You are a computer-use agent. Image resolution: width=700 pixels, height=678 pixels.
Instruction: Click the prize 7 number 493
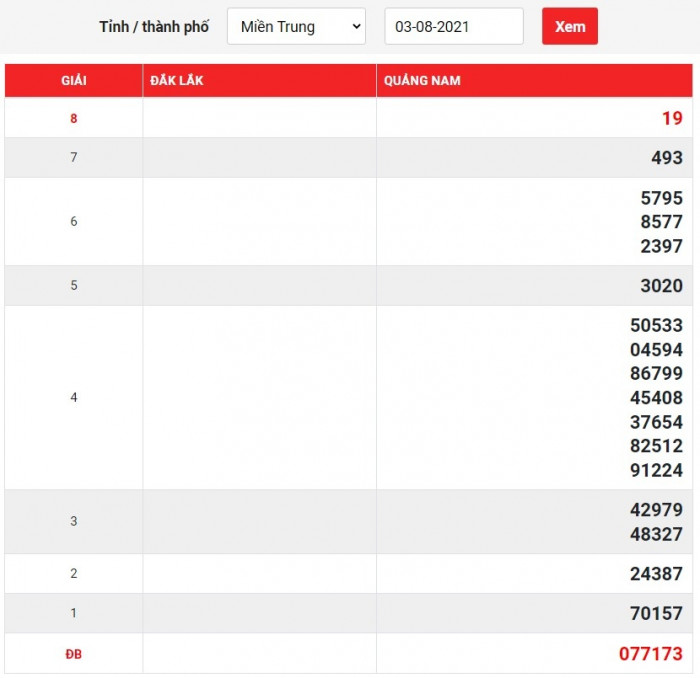click(x=666, y=158)
